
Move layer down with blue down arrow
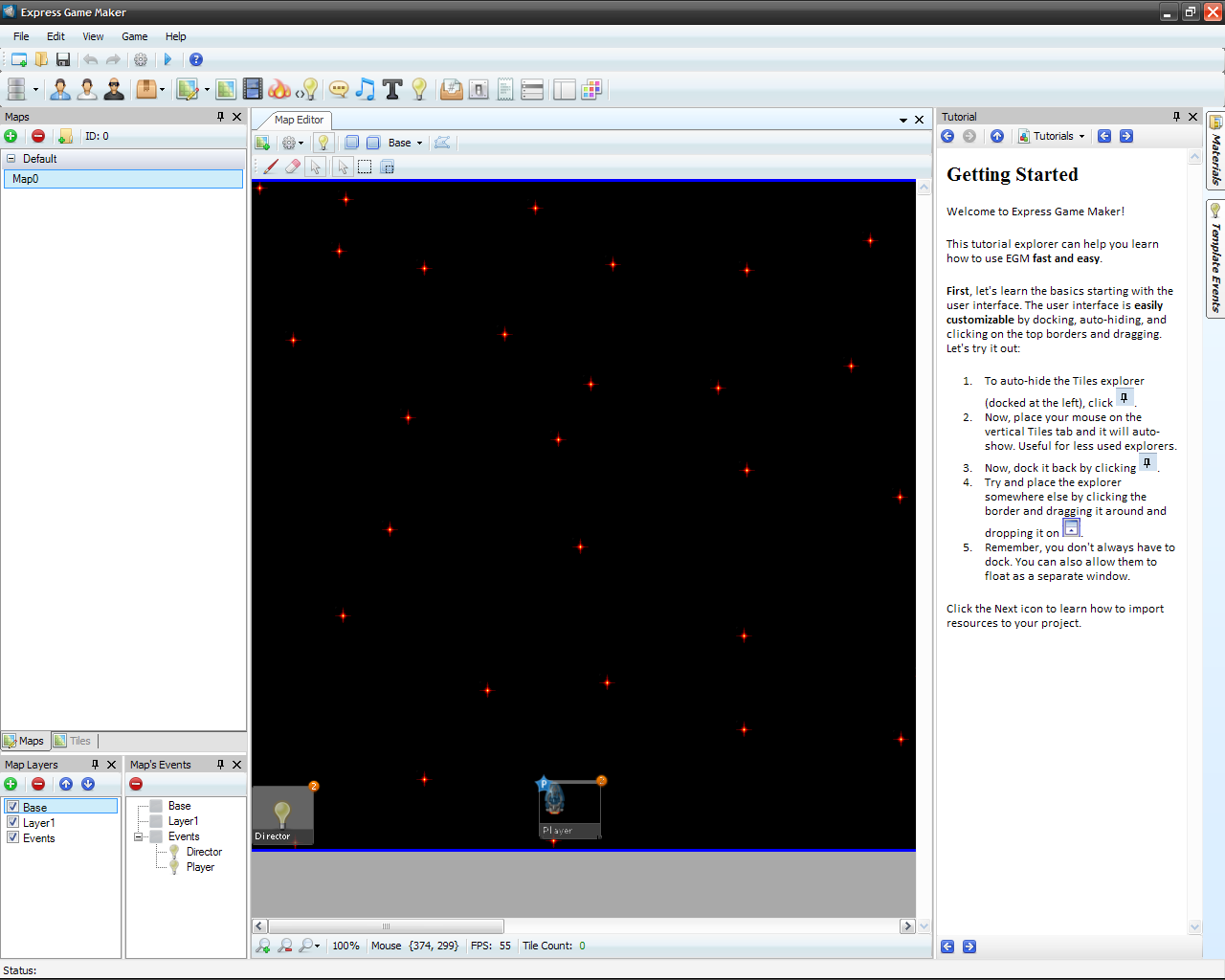click(88, 784)
